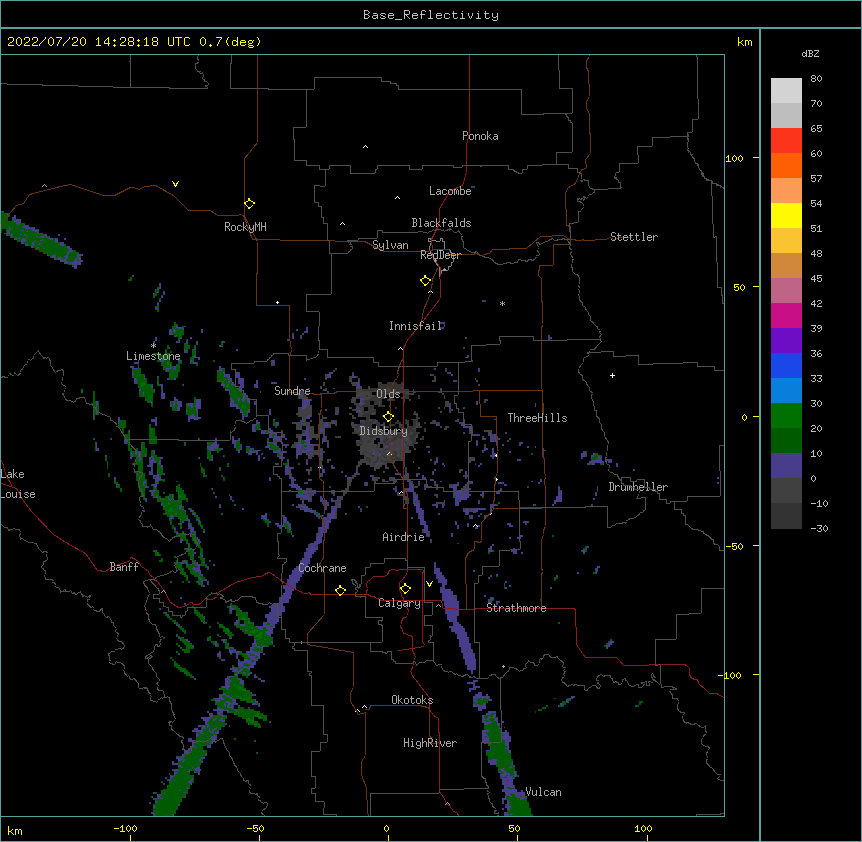Viewport: 862px width, 842px height.
Task: Click the Okotoks label
Action: (412, 700)
